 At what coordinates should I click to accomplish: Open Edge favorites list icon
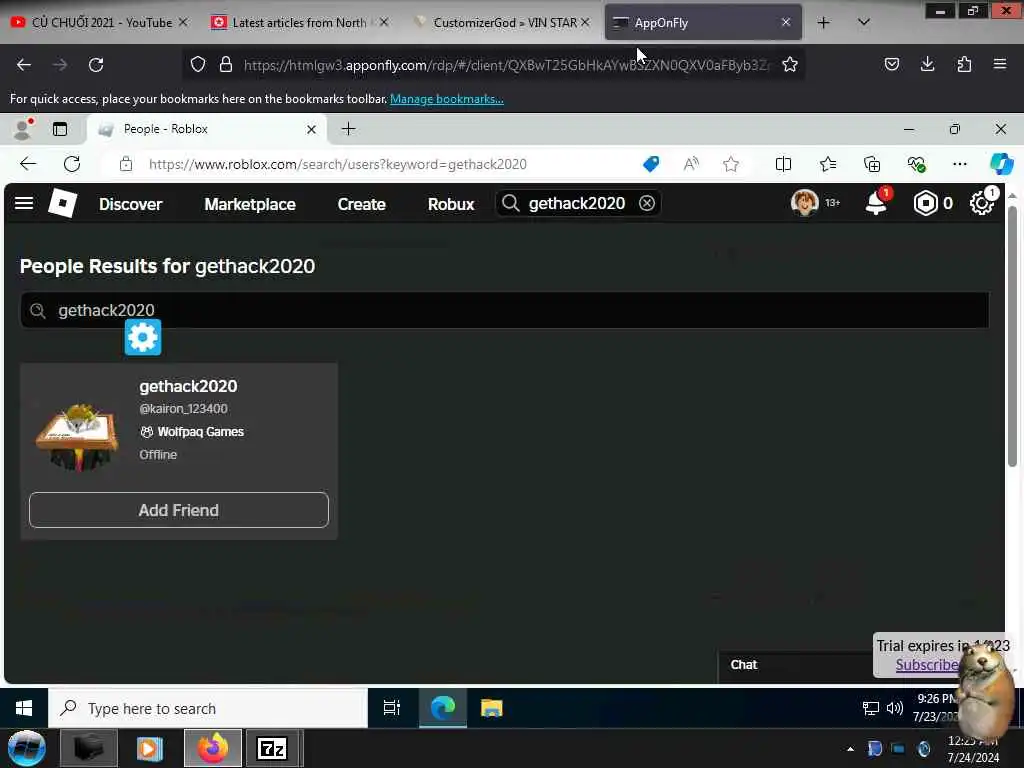pos(828,164)
